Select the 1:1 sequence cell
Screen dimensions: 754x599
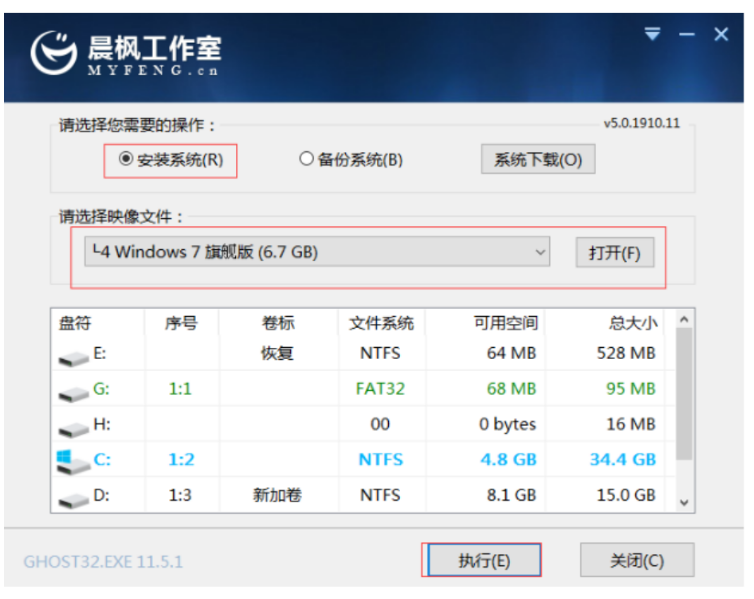coord(180,389)
